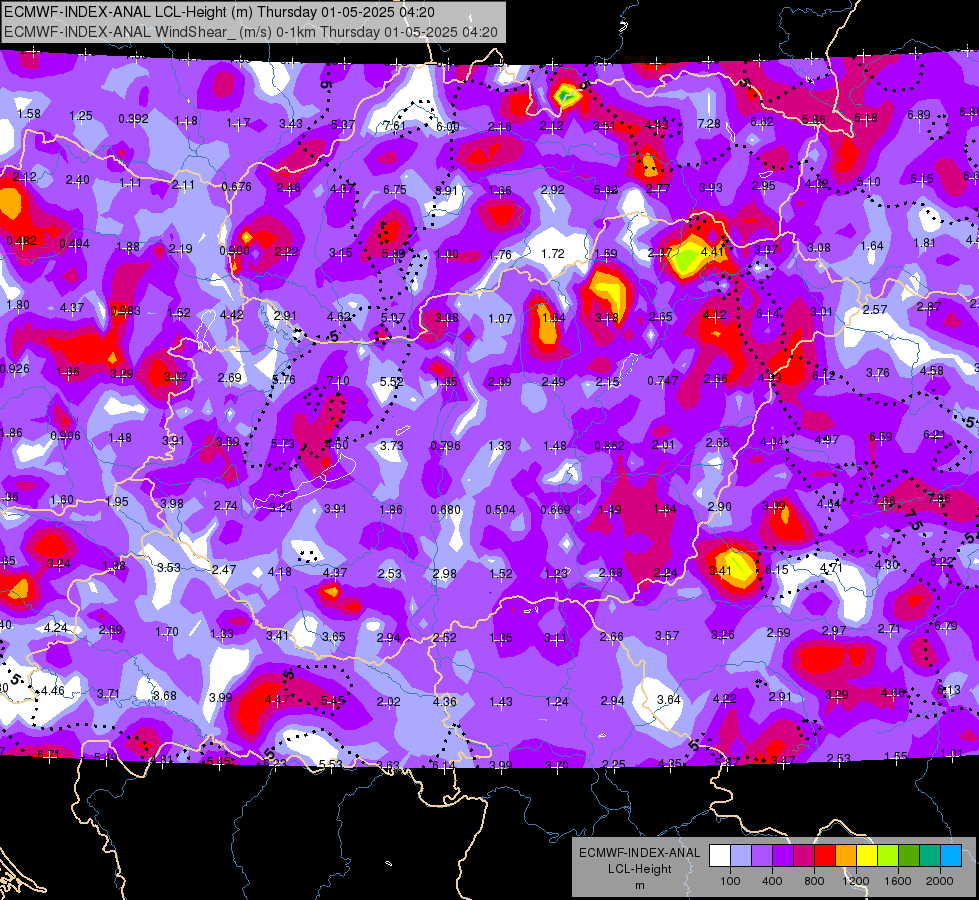The image size is (979, 900).
Task: Click the LCL-Height title line at top
Action: (219, 12)
